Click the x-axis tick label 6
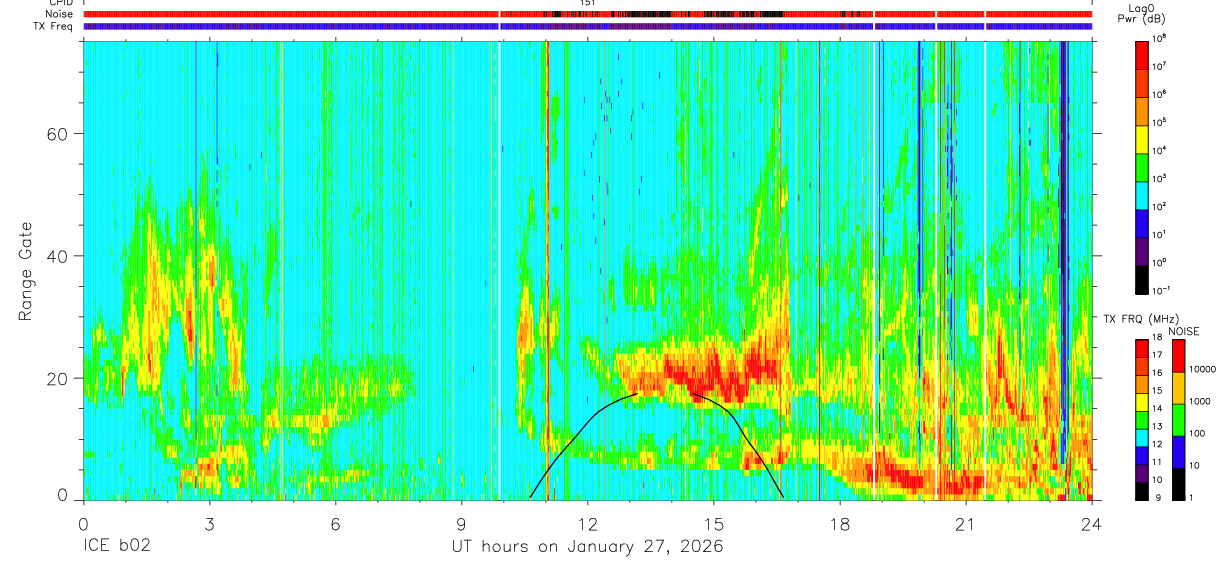1228x567 pixels. [335, 524]
